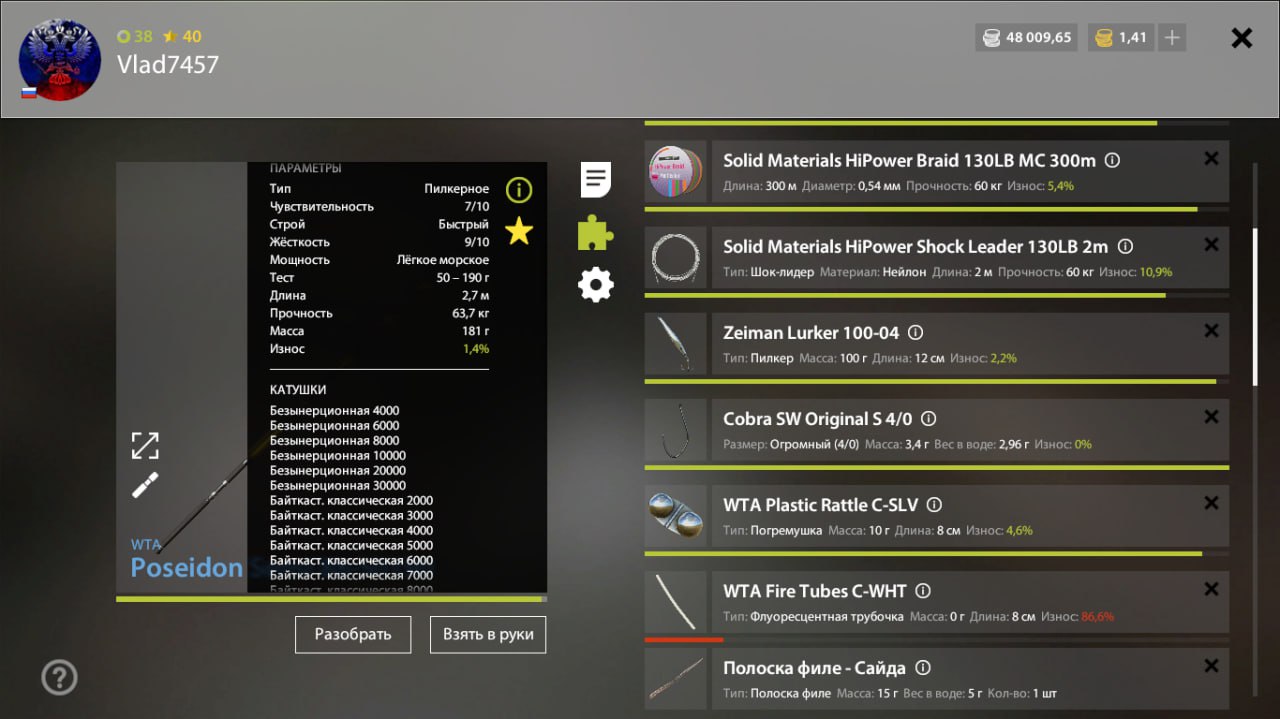Click the player avatar Vlad7457
This screenshot has height=719, width=1280.
point(60,60)
